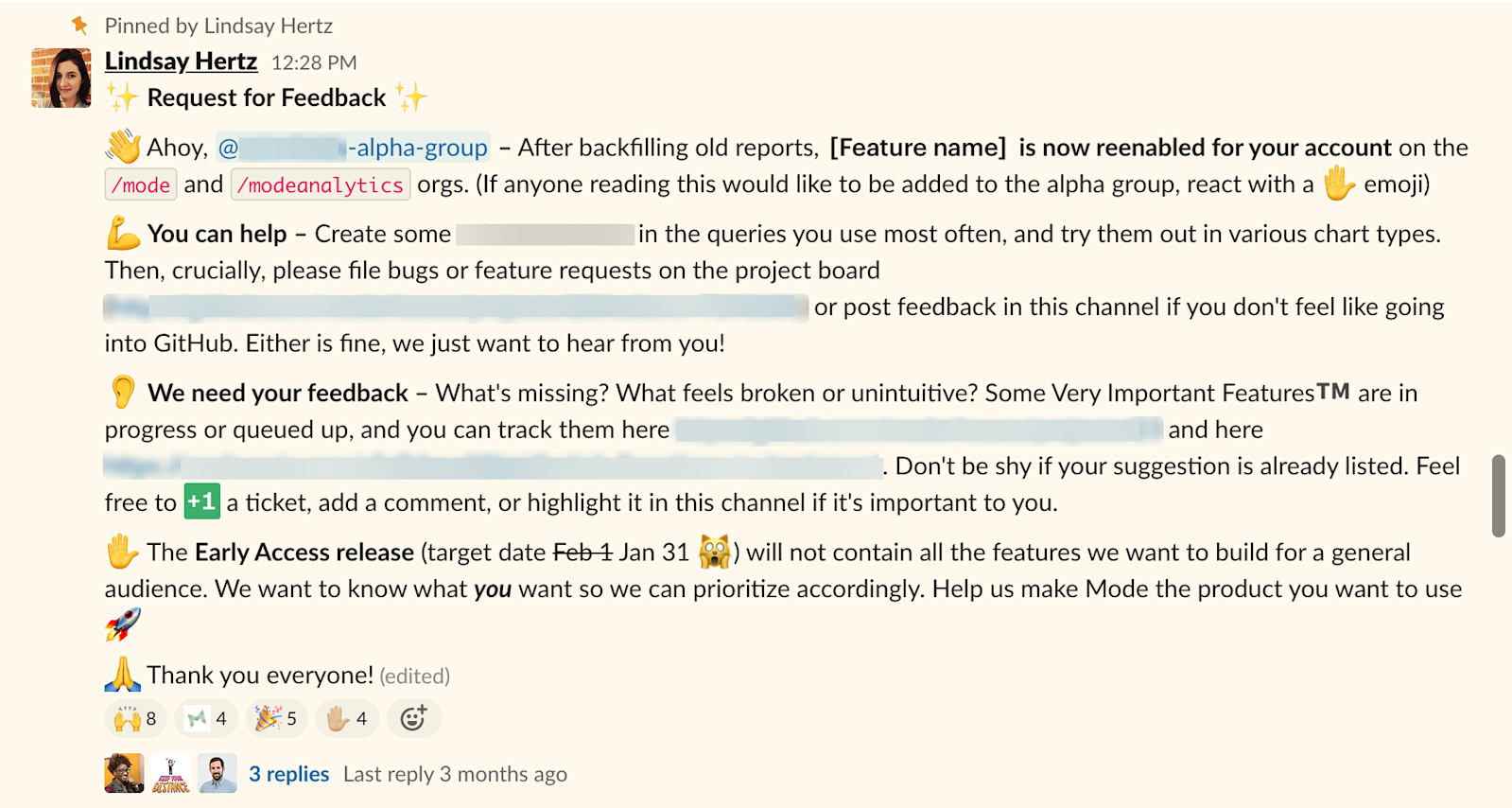
Task: Toggle the party popper reaction with 5
Action: (276, 719)
